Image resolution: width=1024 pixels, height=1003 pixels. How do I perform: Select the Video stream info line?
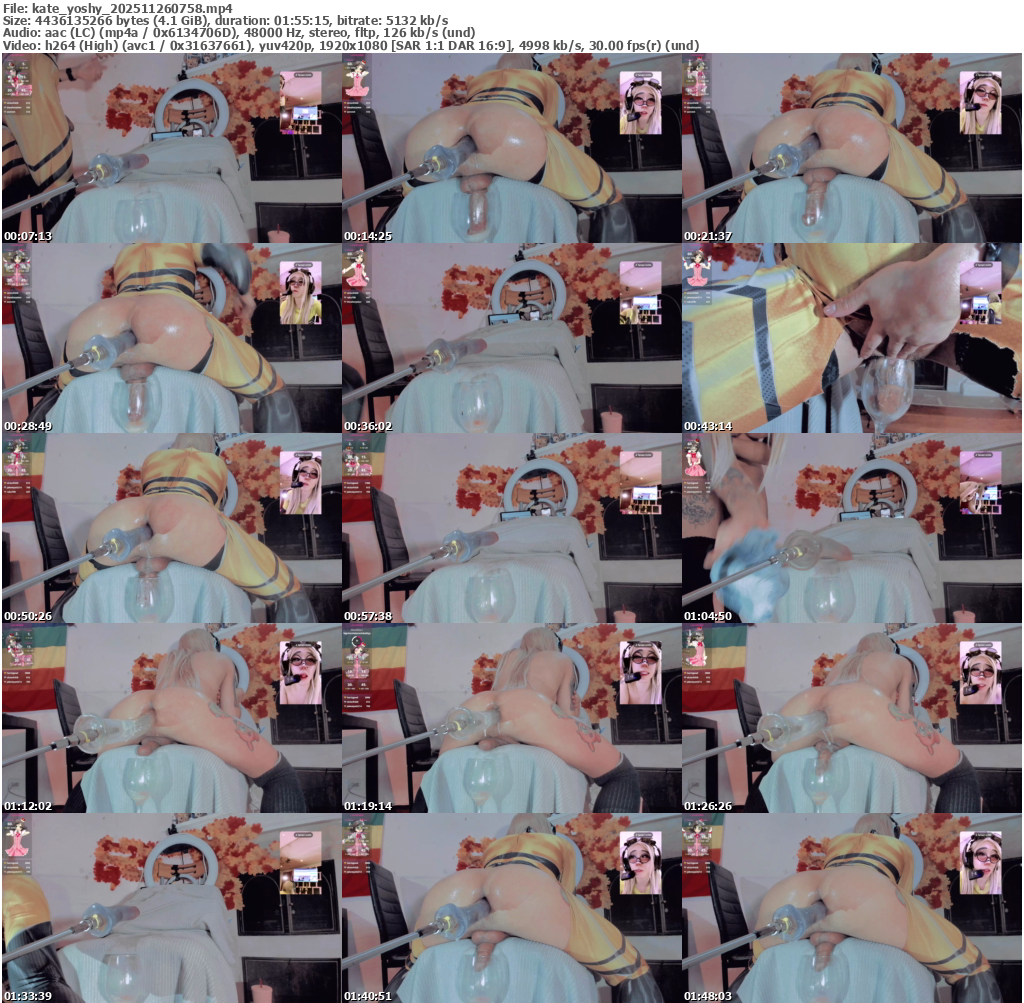click(350, 45)
